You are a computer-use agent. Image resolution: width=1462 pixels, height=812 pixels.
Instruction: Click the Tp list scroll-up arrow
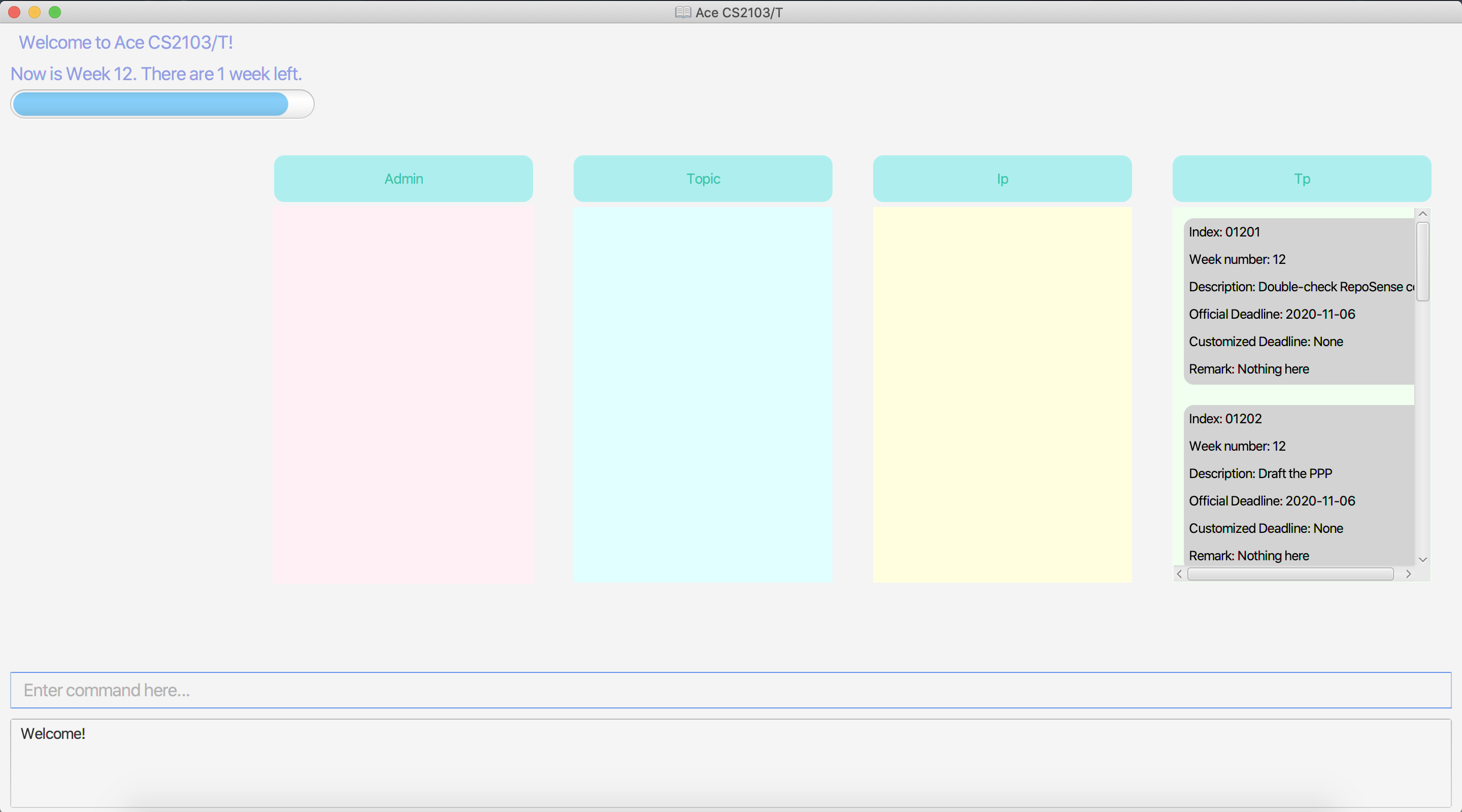1422,214
